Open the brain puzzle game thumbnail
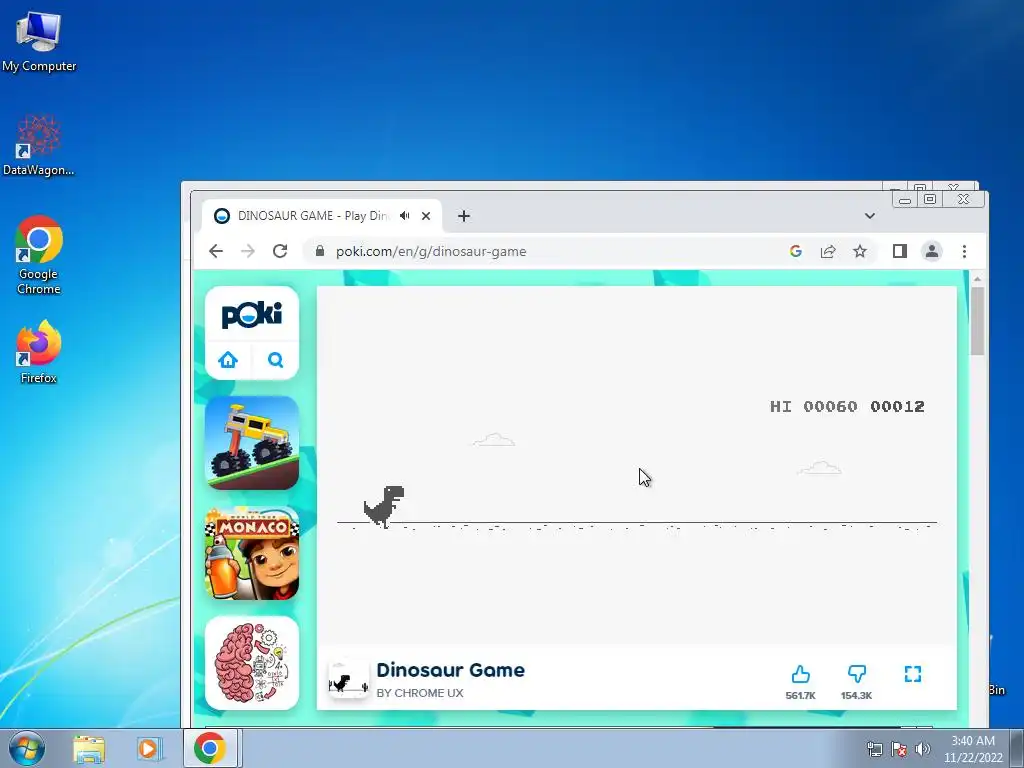 (x=252, y=663)
